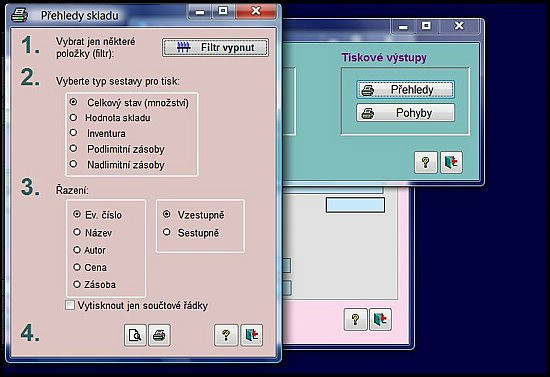This screenshot has height=377, width=550.
Task: Sort by Zásoba
Action: [x=77, y=284]
